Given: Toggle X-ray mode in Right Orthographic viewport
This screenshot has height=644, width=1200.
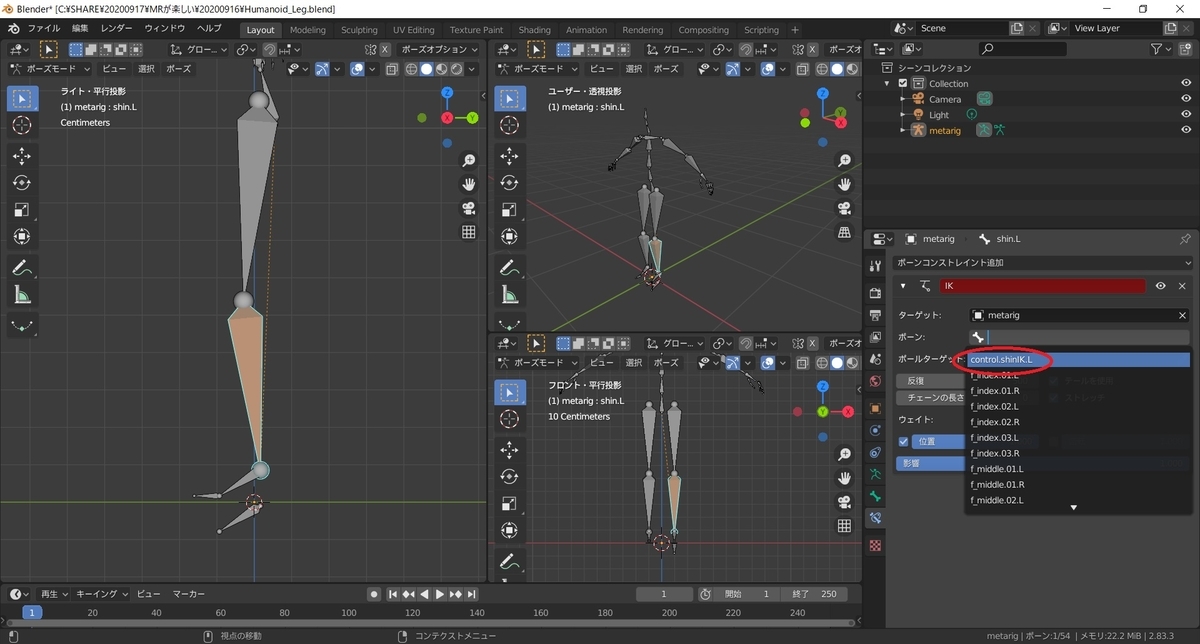Looking at the screenshot, I should [x=391, y=69].
